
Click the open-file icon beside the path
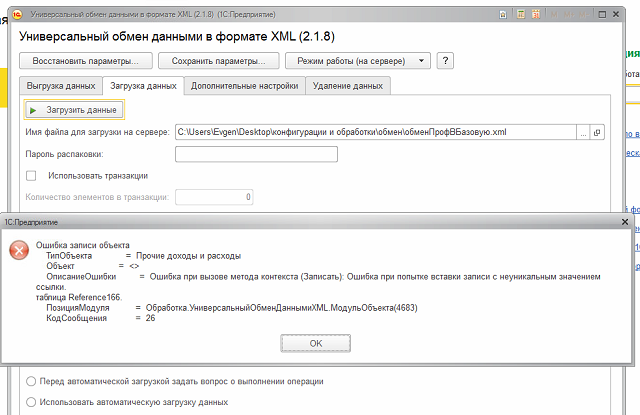(x=597, y=132)
